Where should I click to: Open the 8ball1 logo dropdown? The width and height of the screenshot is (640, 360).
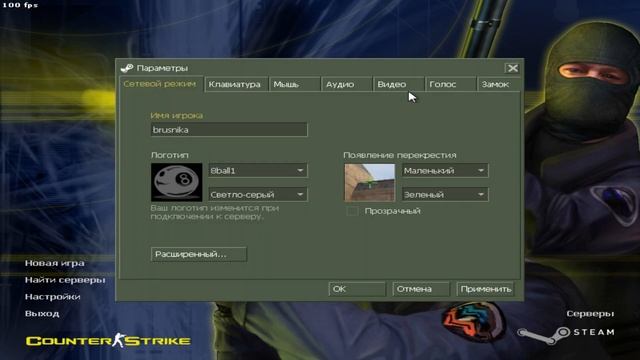(258, 170)
